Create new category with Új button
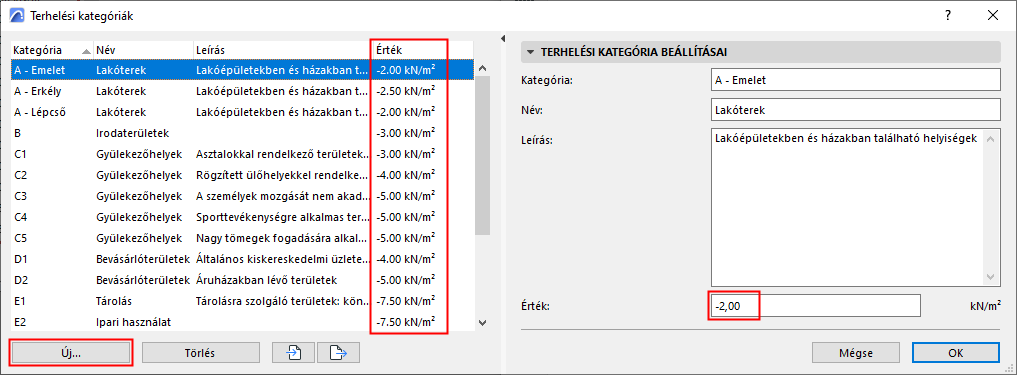This screenshot has height=375, width=1017. pyautogui.click(x=71, y=353)
